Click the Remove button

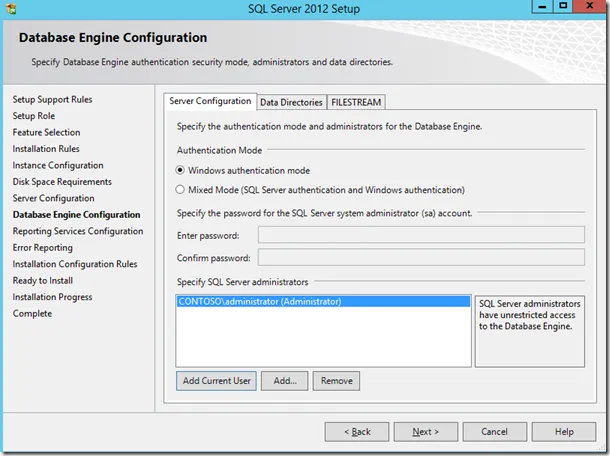[x=337, y=381]
